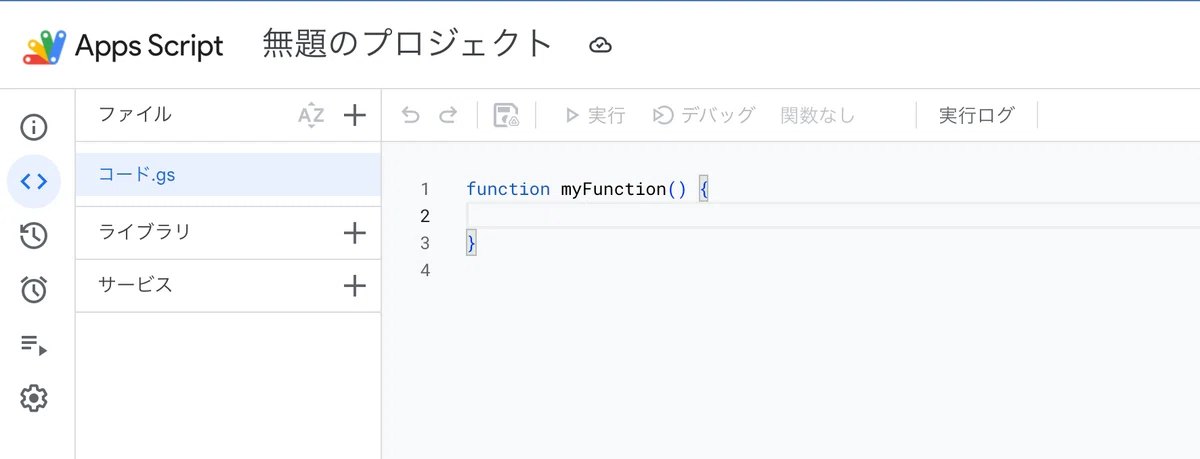Screen dimensions: 1200x459
Task: Open the Triggers alarm clock icon
Action: (x=34, y=290)
